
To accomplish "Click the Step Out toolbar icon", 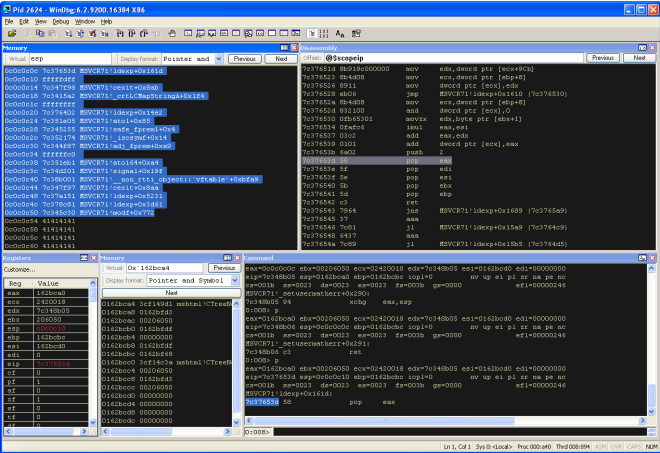I will pyautogui.click(x=143, y=33).
